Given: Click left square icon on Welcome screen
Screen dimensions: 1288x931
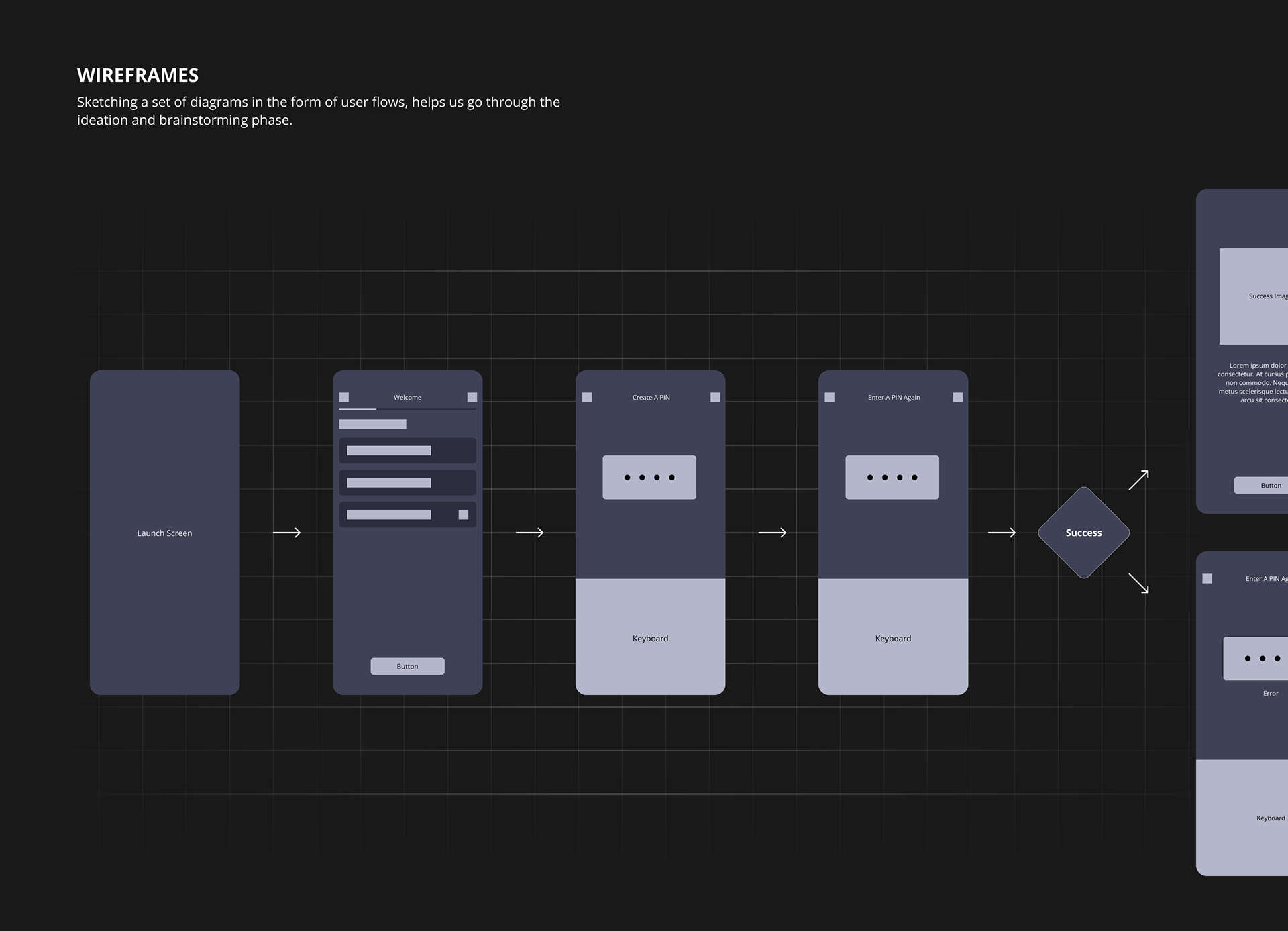Looking at the screenshot, I should (x=344, y=398).
